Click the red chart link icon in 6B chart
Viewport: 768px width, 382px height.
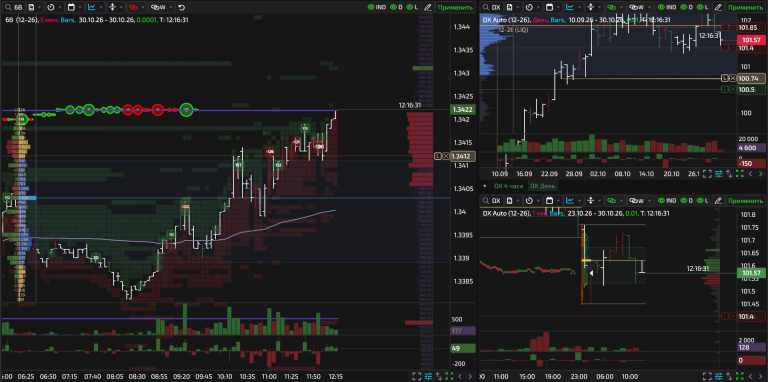pos(133,7)
